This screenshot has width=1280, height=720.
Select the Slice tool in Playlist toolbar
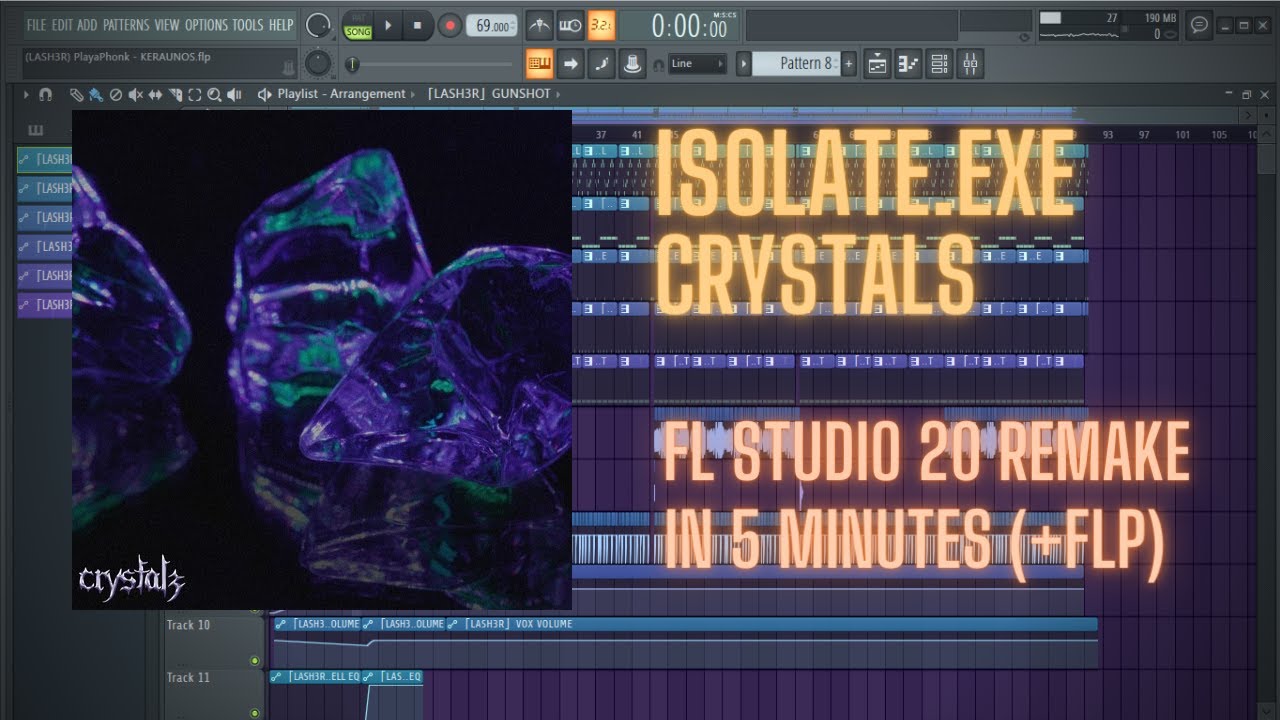coord(175,95)
